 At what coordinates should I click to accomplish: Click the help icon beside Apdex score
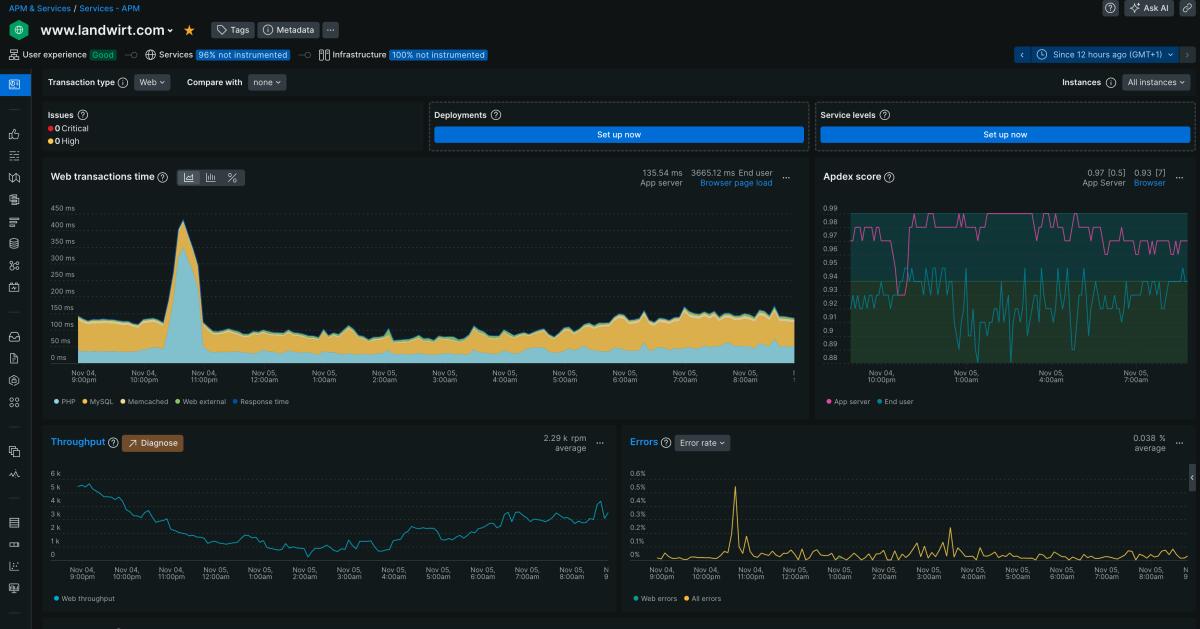coord(889,177)
